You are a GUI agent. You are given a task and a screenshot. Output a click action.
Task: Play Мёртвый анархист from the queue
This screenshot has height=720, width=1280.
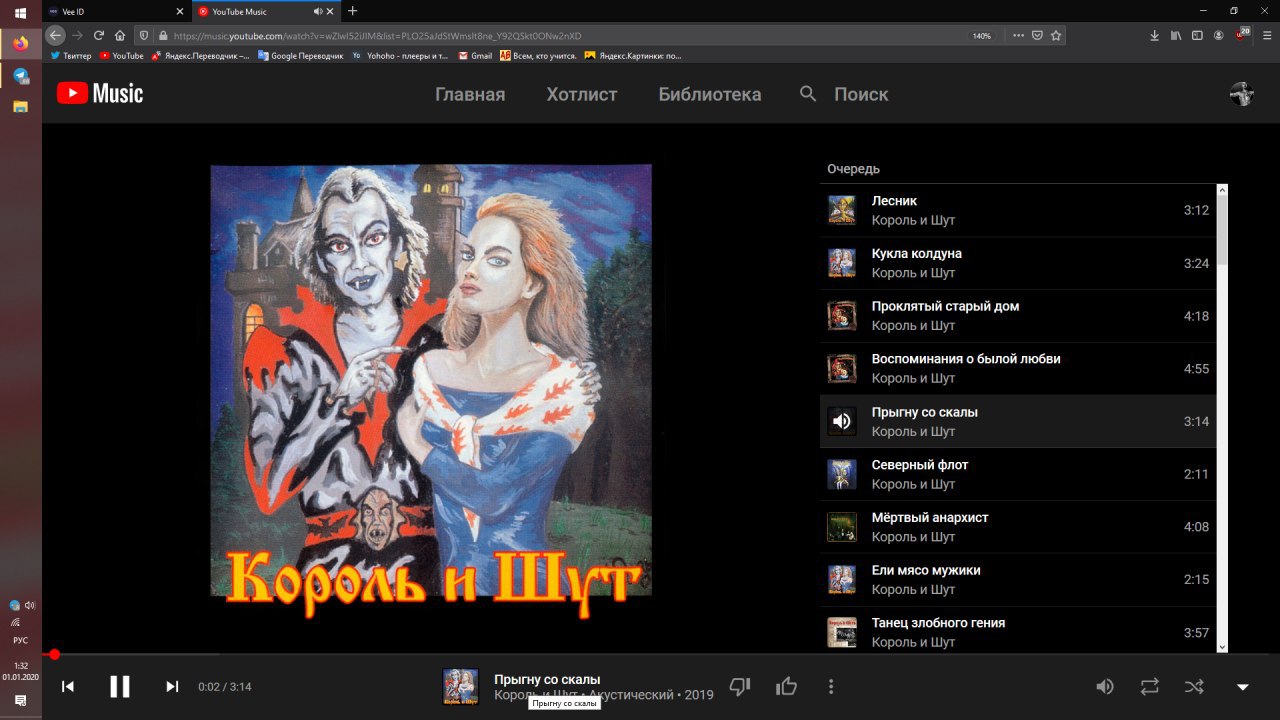coord(1018,527)
